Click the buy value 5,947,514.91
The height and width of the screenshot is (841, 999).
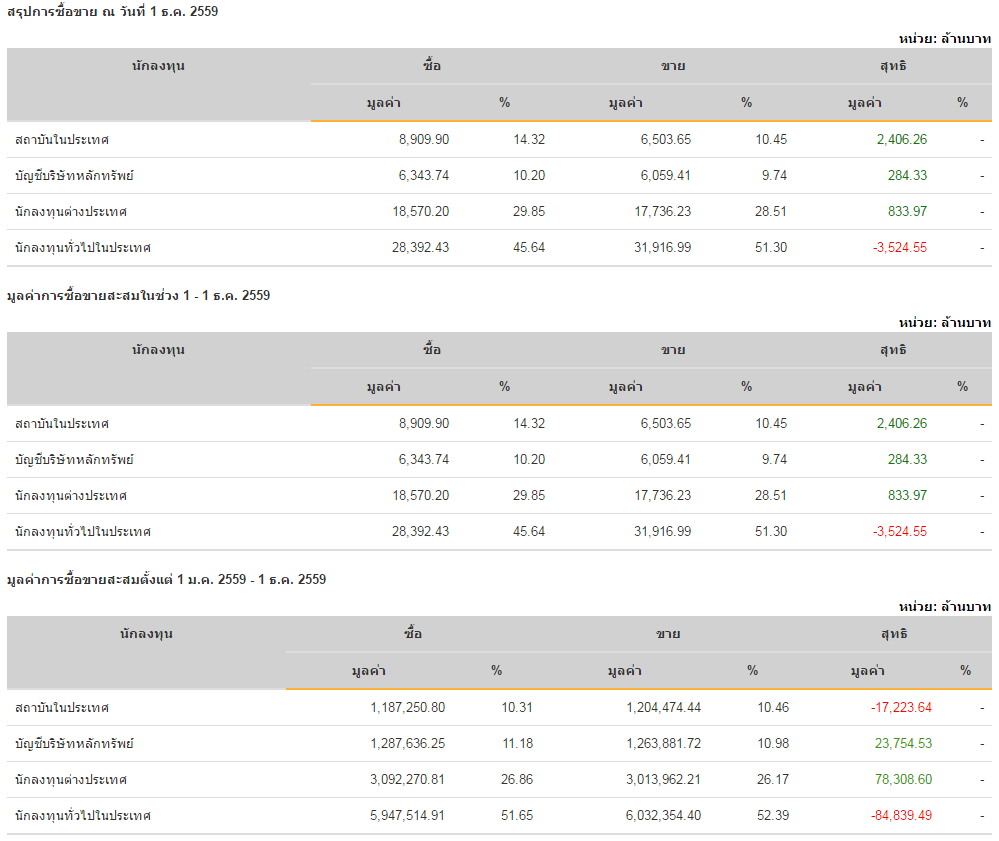407,816
